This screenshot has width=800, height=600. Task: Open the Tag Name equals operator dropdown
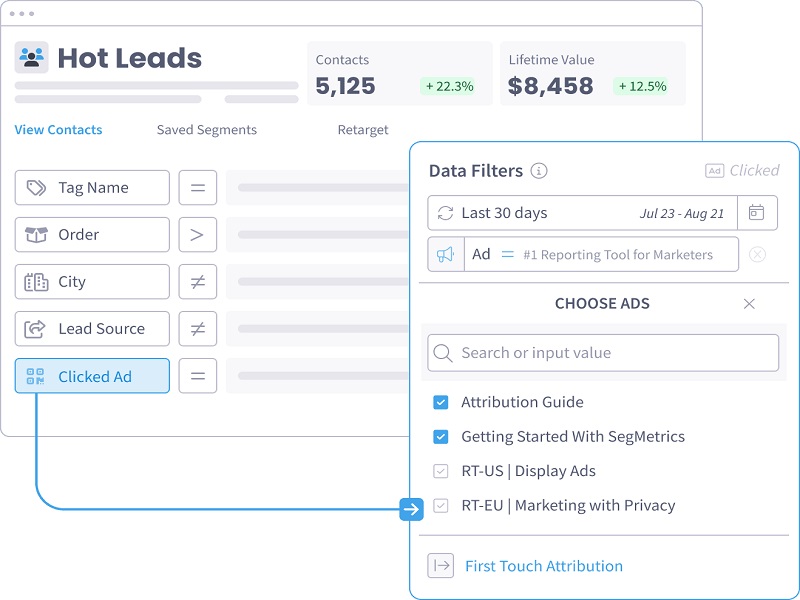[x=198, y=187]
